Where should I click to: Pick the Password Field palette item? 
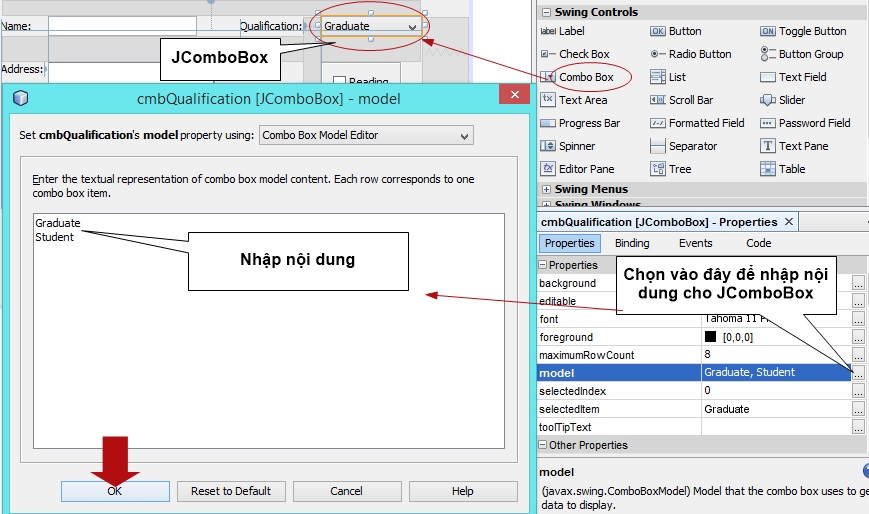(813, 123)
